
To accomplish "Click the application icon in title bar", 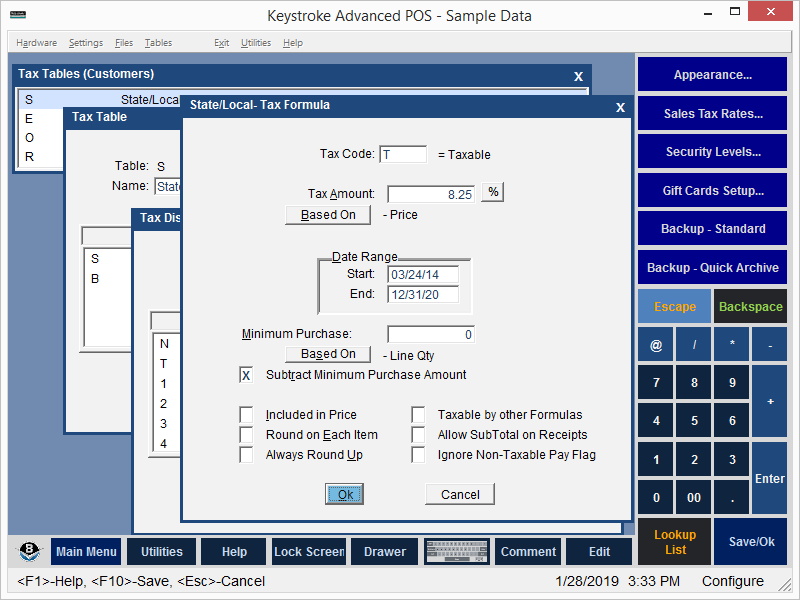I will pyautogui.click(x=18, y=15).
